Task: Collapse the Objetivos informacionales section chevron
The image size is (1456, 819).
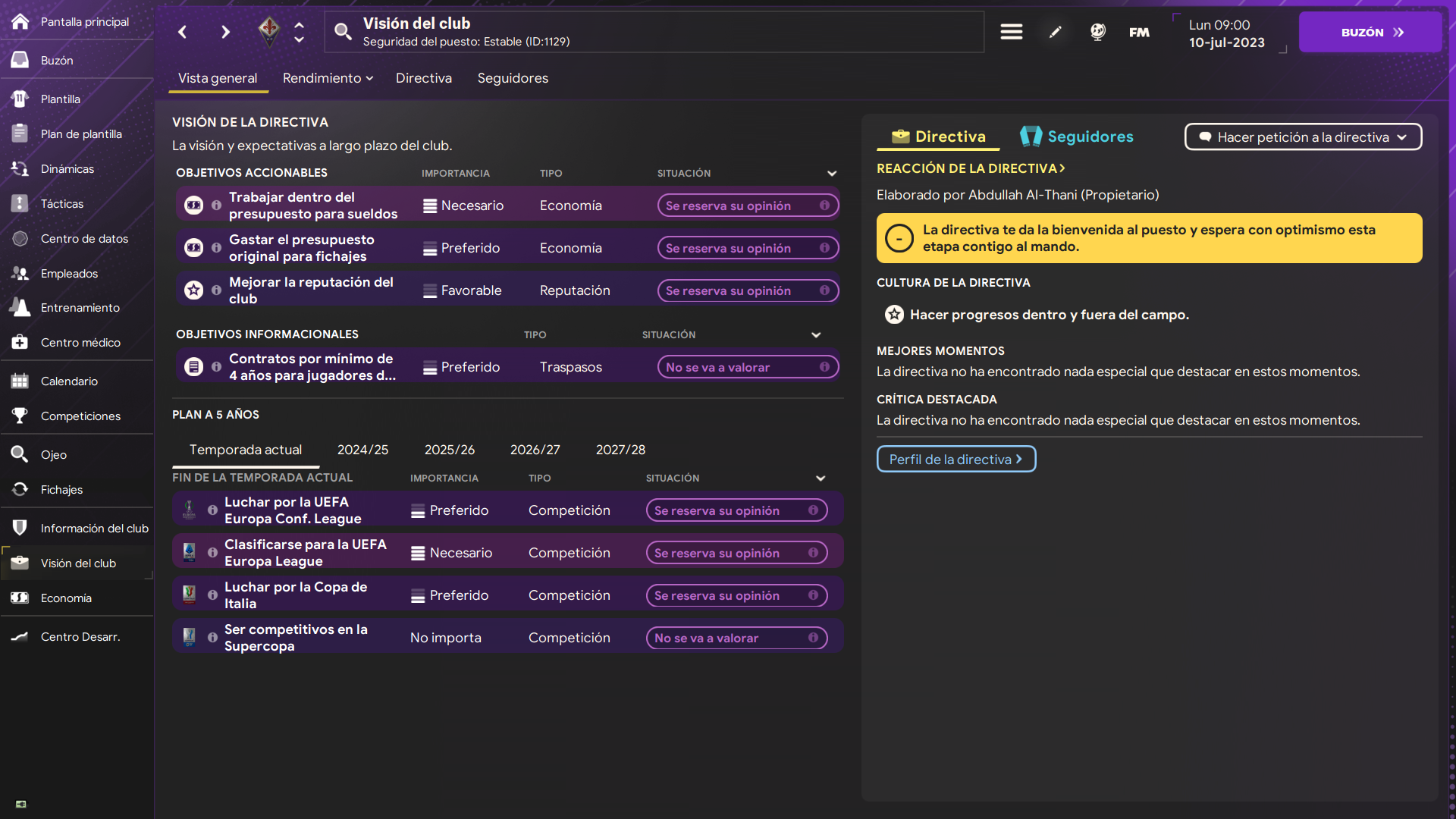Action: [816, 335]
